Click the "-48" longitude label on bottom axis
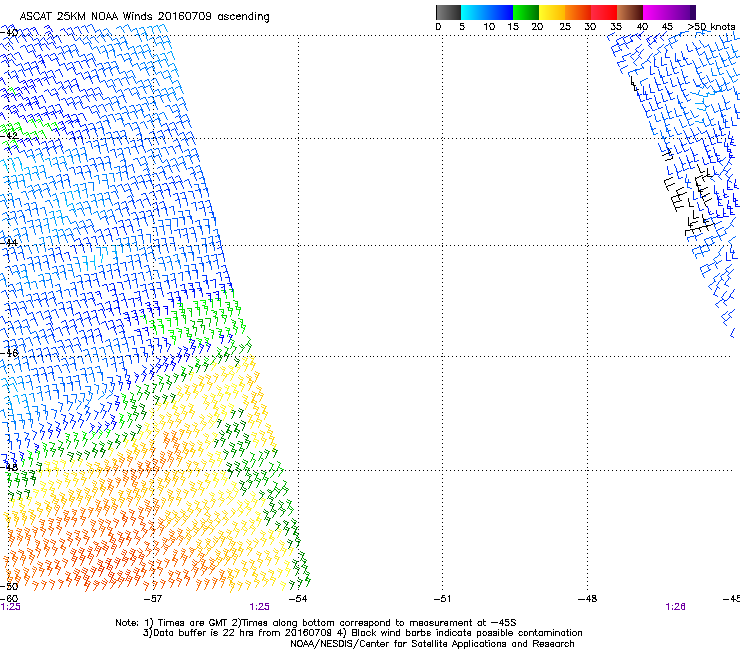The height and width of the screenshot is (650, 740). pyautogui.click(x=588, y=599)
